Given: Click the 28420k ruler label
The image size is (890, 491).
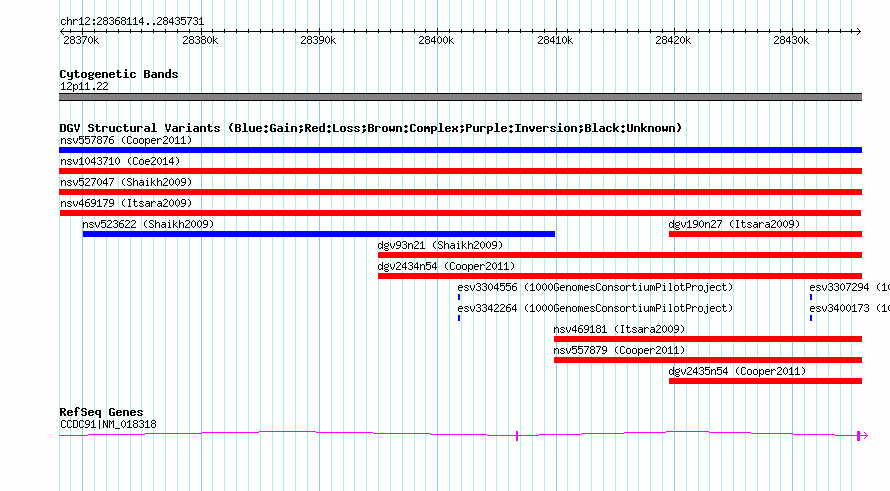Looking at the screenshot, I should [673, 40].
